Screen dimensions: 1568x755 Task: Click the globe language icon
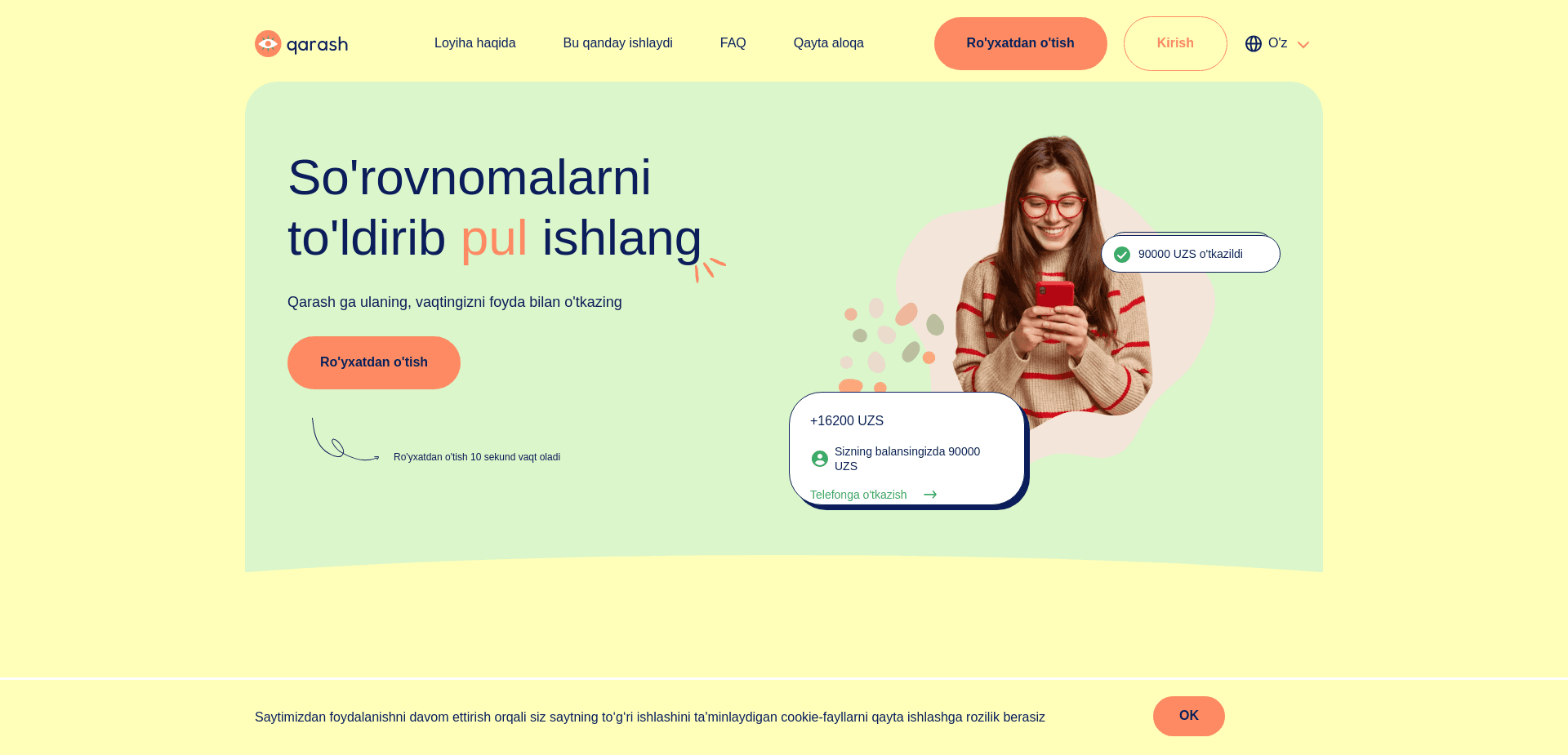[x=1254, y=43]
